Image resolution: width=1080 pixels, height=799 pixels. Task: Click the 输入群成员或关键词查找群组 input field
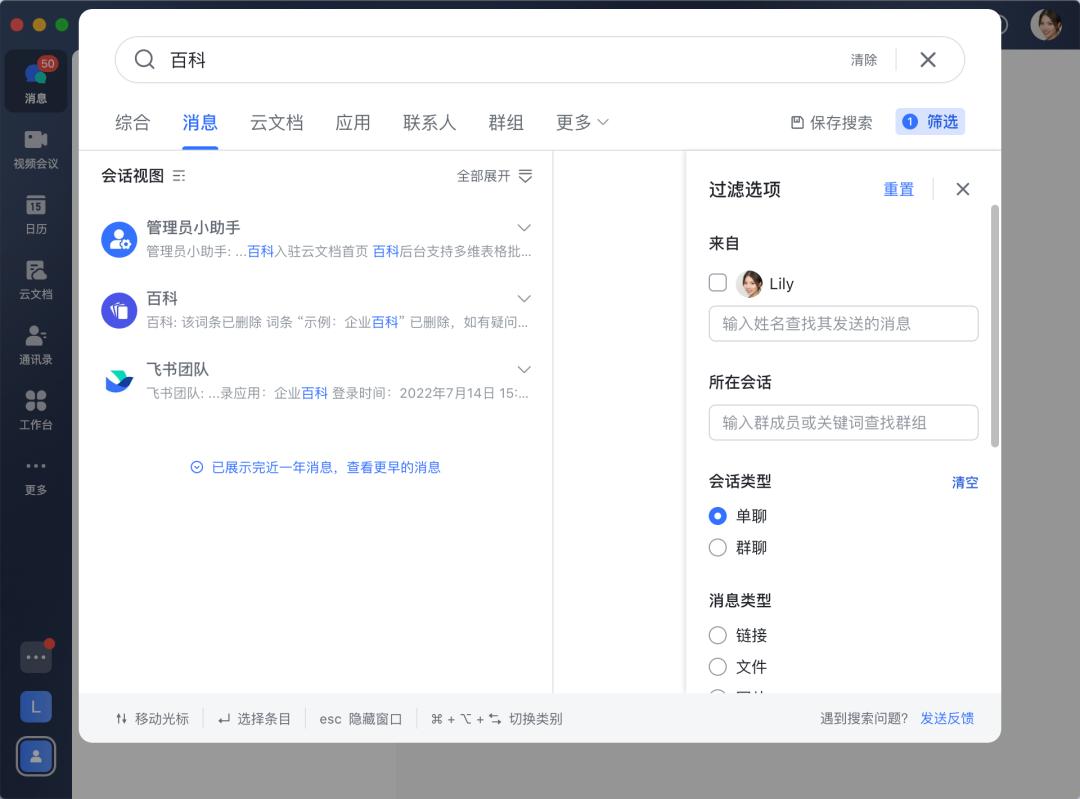tap(843, 423)
